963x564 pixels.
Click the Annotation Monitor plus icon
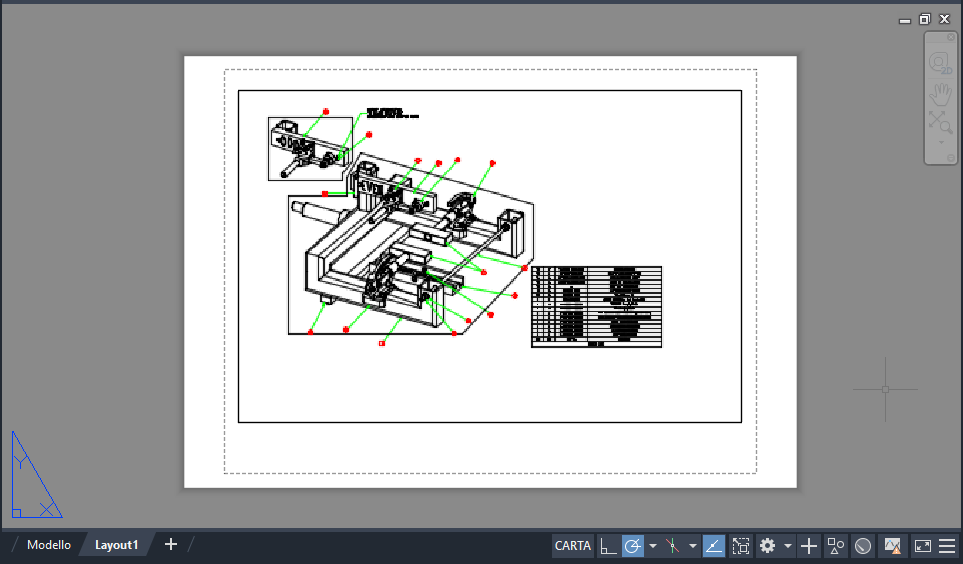(x=809, y=546)
